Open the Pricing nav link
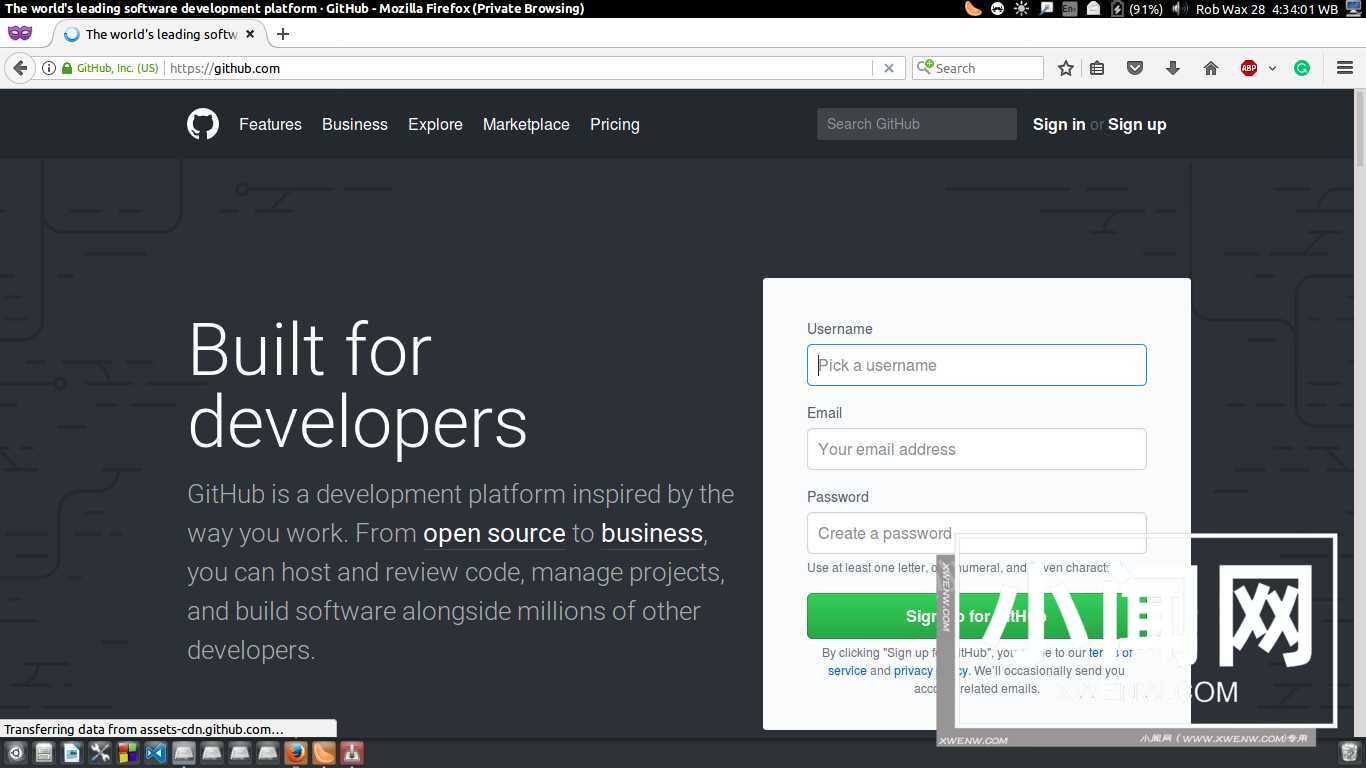This screenshot has width=1366, height=768. [x=615, y=124]
